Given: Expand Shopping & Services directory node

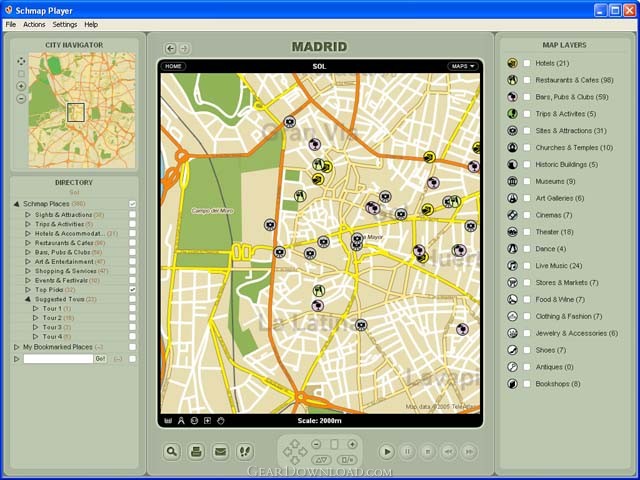Looking at the screenshot, I should point(28,271).
